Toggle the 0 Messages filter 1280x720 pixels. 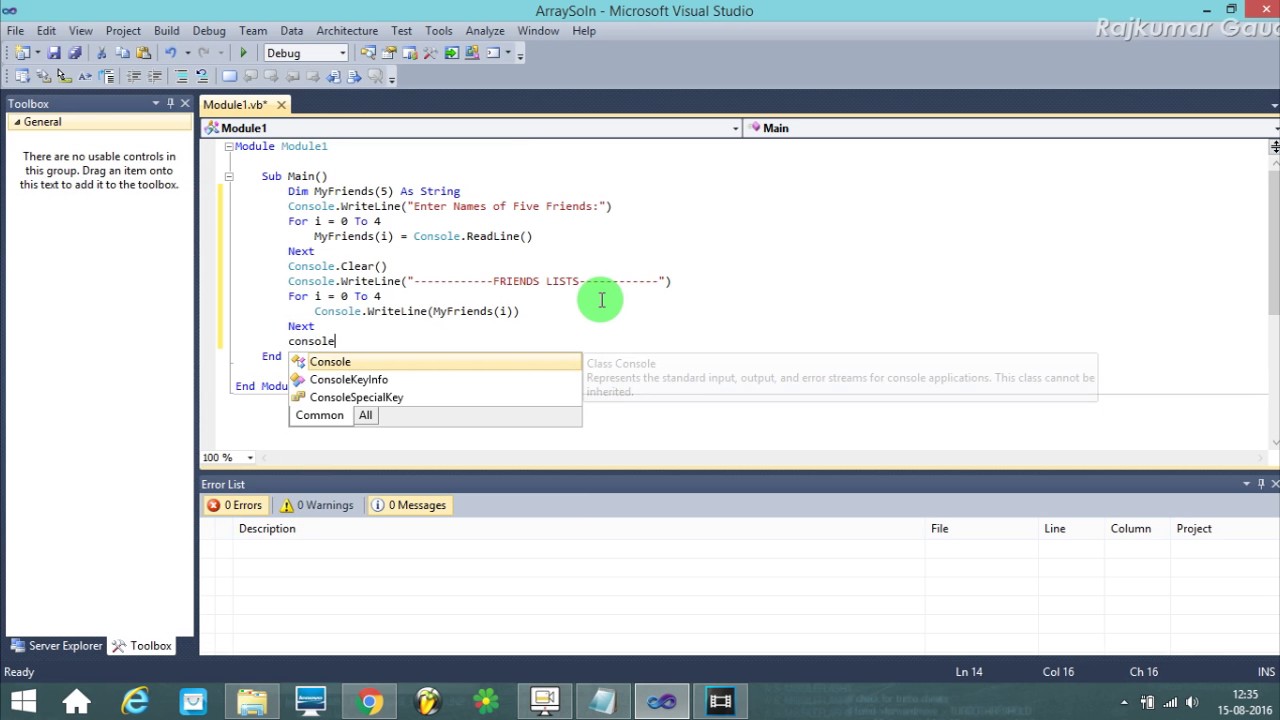coord(409,505)
